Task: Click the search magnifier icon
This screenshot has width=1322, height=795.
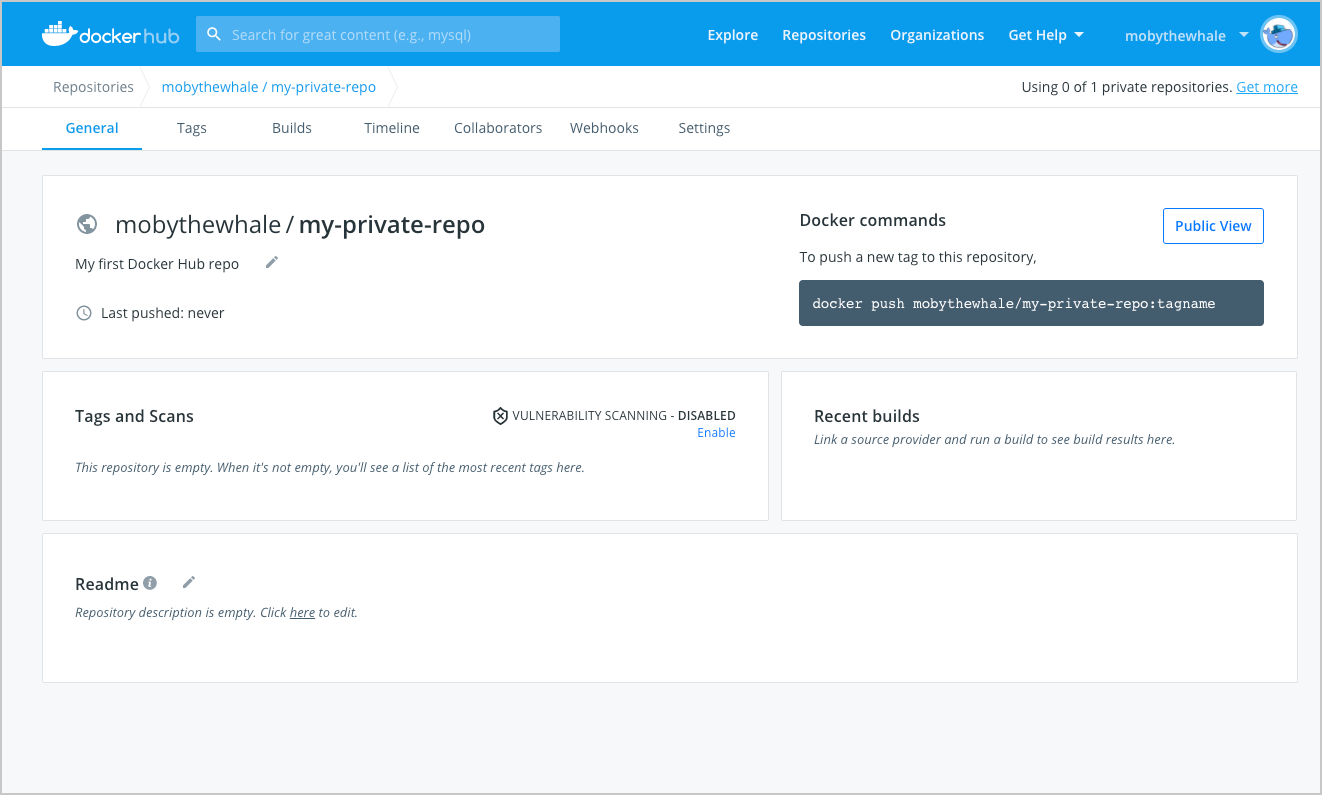Action: 214,33
